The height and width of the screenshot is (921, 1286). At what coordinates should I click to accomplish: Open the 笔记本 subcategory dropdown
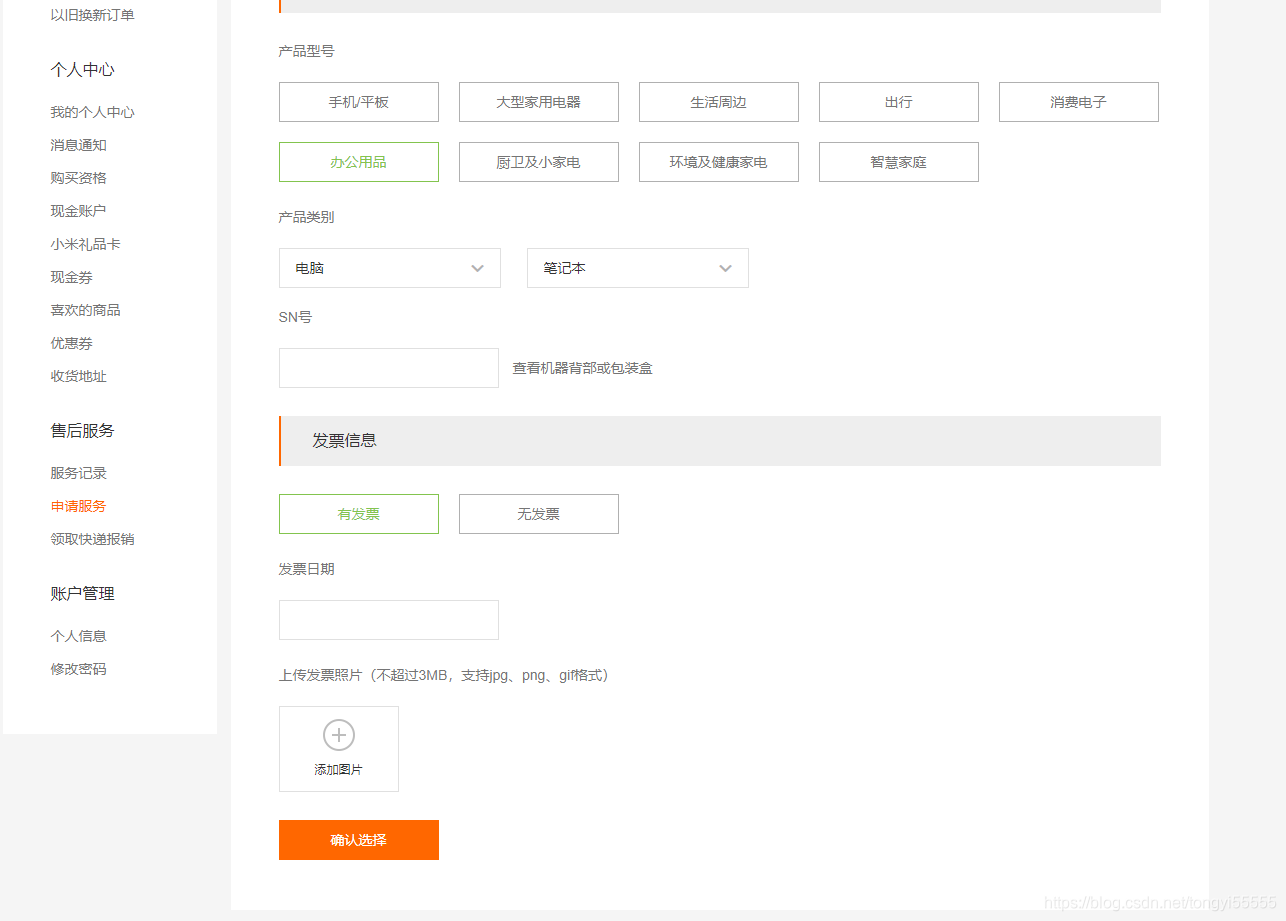coord(637,268)
